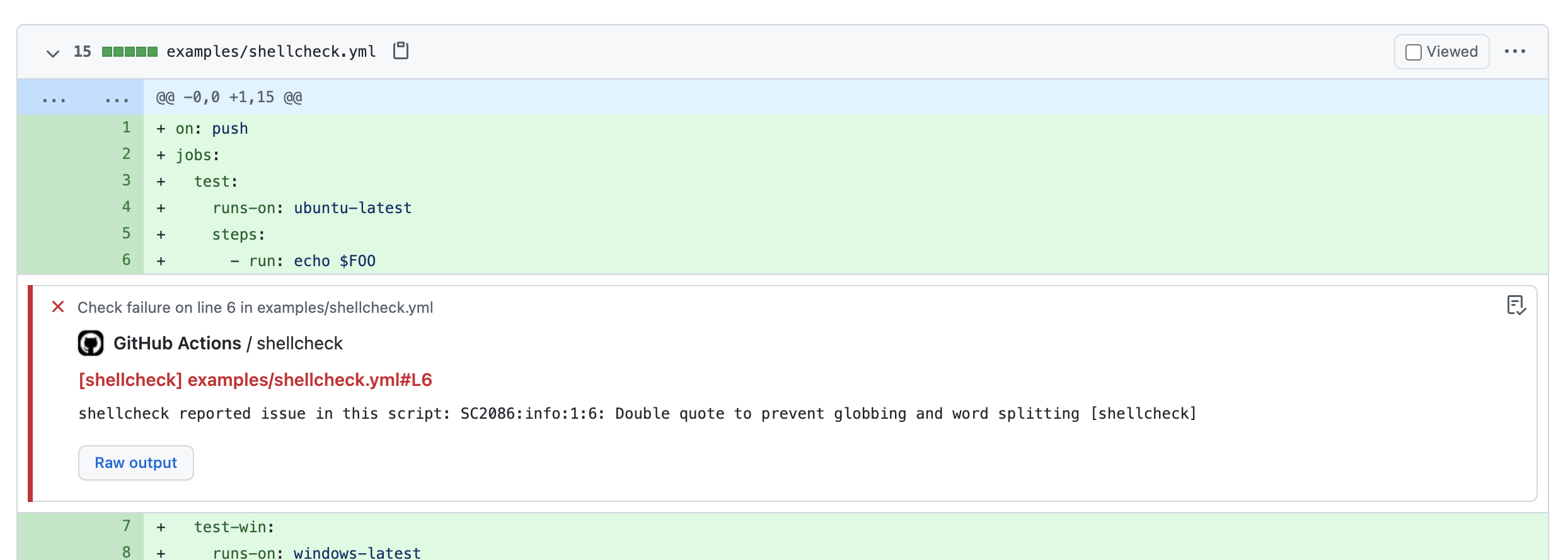This screenshot has height=560, width=1568.
Task: Select diff line number 4
Action: [x=126, y=207]
